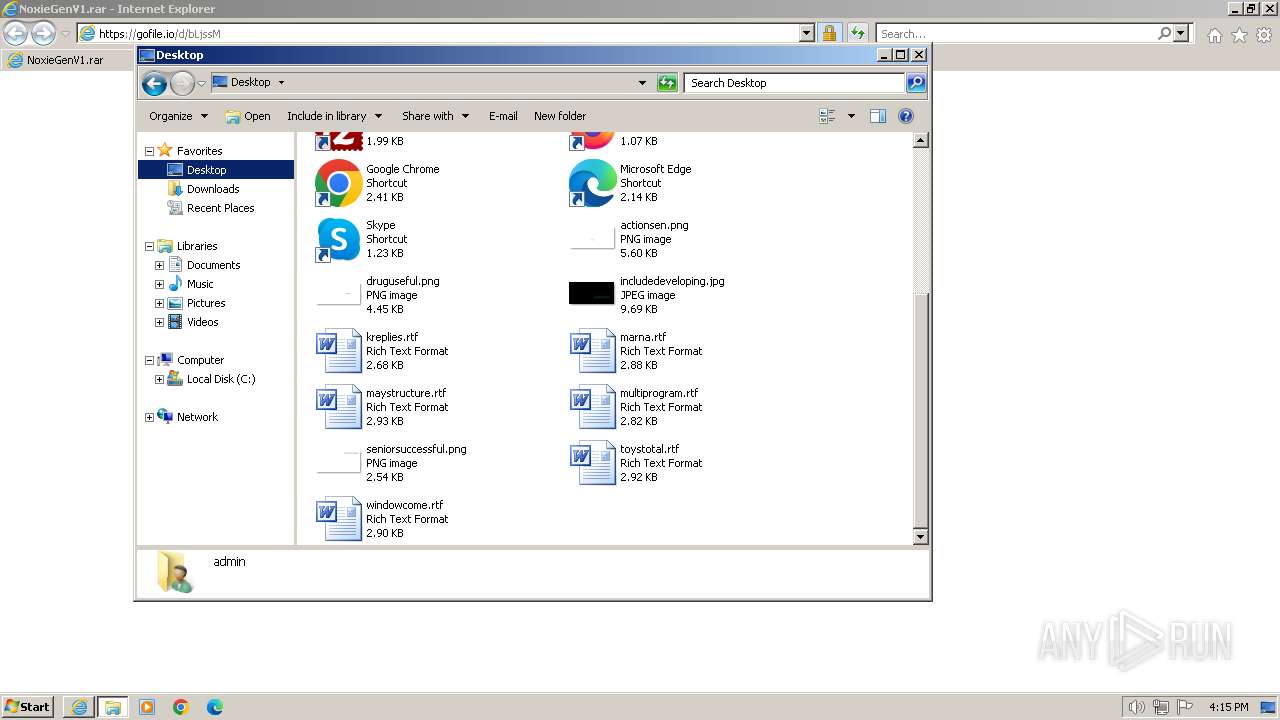Collapse the Favorites group
The width and height of the screenshot is (1280, 720).
pos(150,152)
